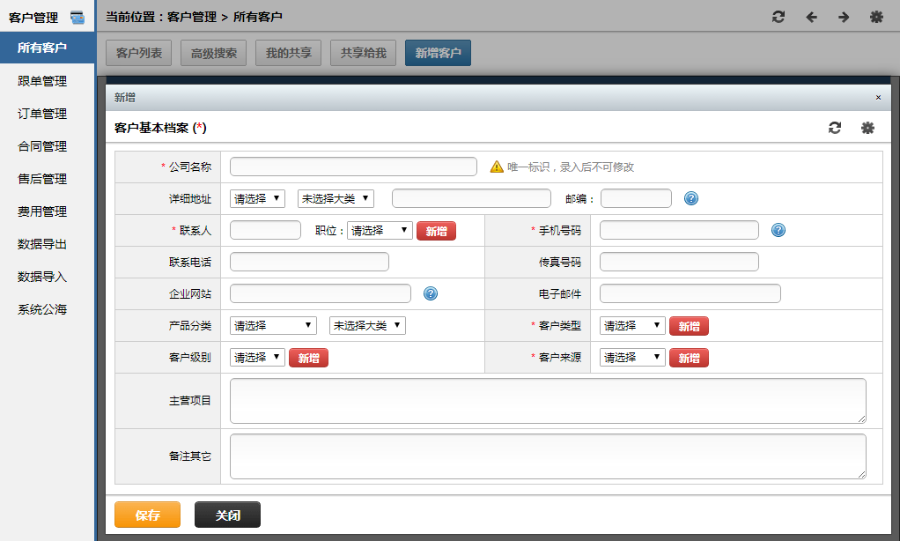Click the customer management card icon
900x541 pixels.
click(77, 17)
